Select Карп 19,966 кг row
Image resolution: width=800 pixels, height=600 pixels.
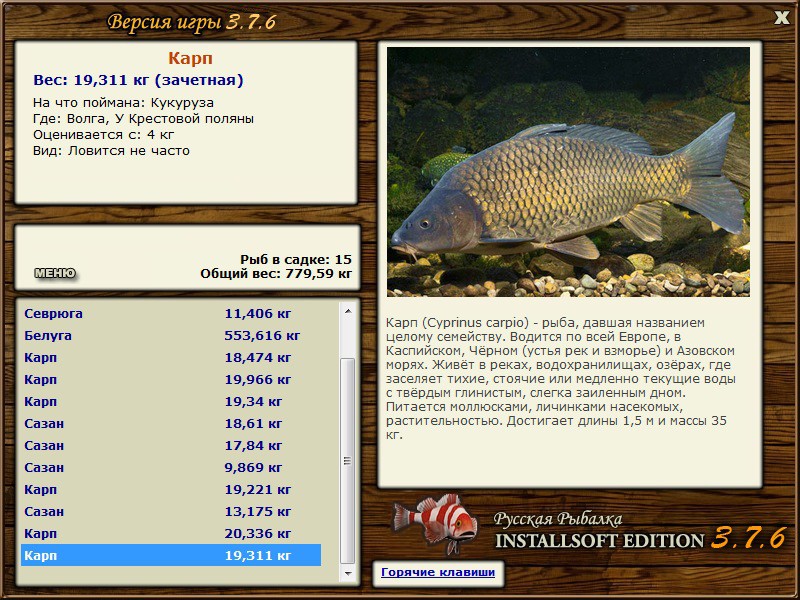pyautogui.click(x=171, y=379)
